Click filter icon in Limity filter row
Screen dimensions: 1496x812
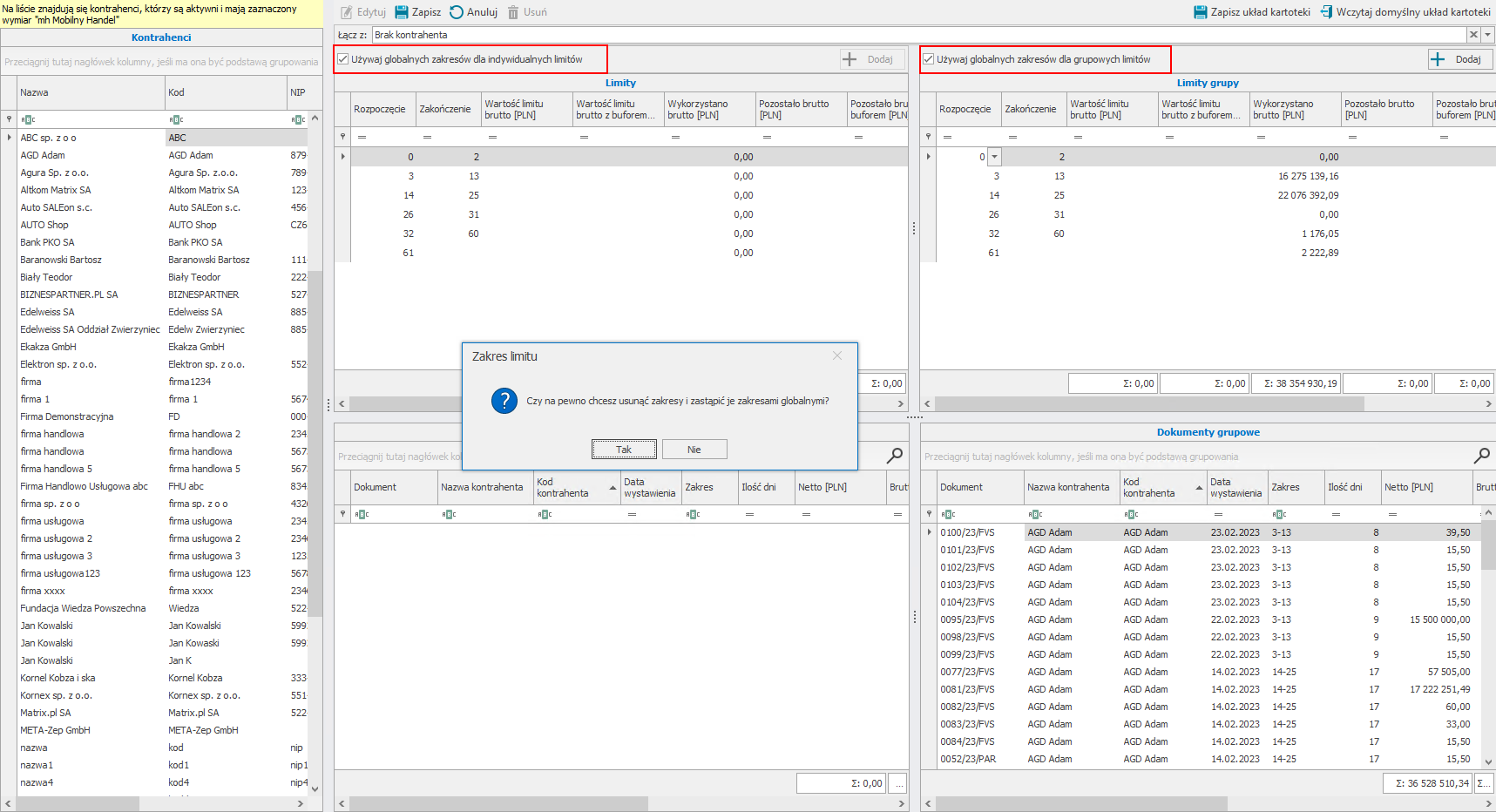tap(342, 137)
